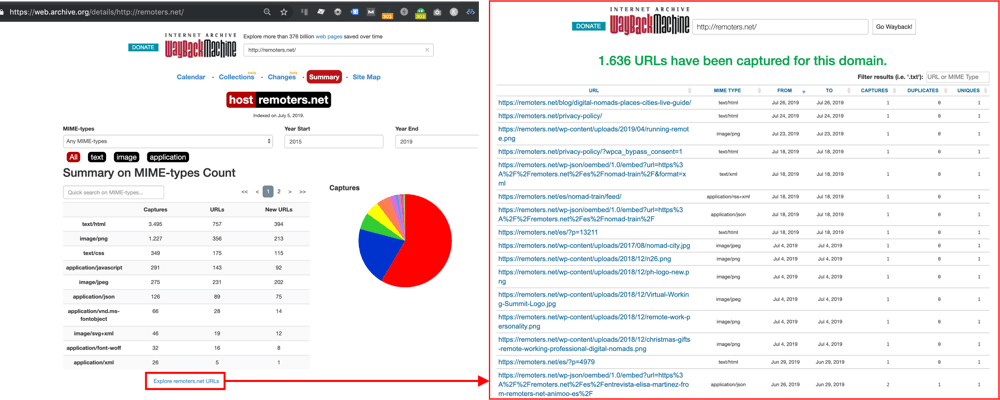Viewport: 1000px width, 400px height.
Task: Click page 1 in the pagination
Action: [268, 191]
